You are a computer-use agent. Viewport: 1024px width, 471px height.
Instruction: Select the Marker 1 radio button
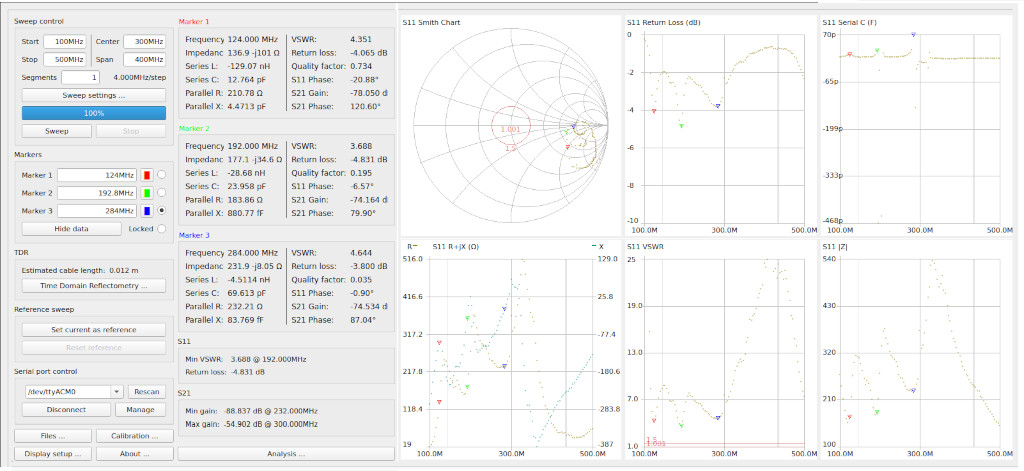(161, 175)
